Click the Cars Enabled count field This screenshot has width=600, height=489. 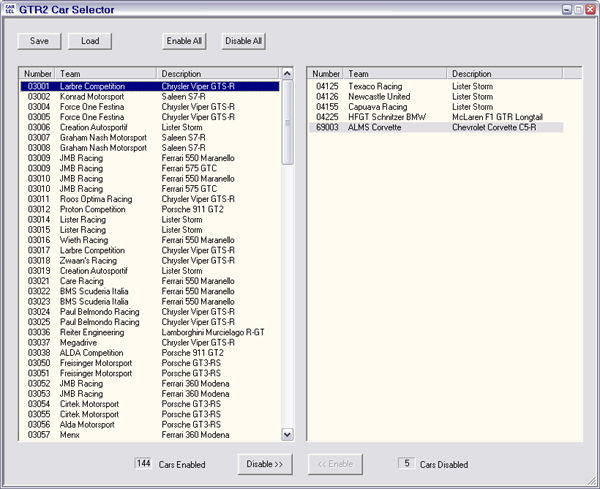tap(143, 463)
